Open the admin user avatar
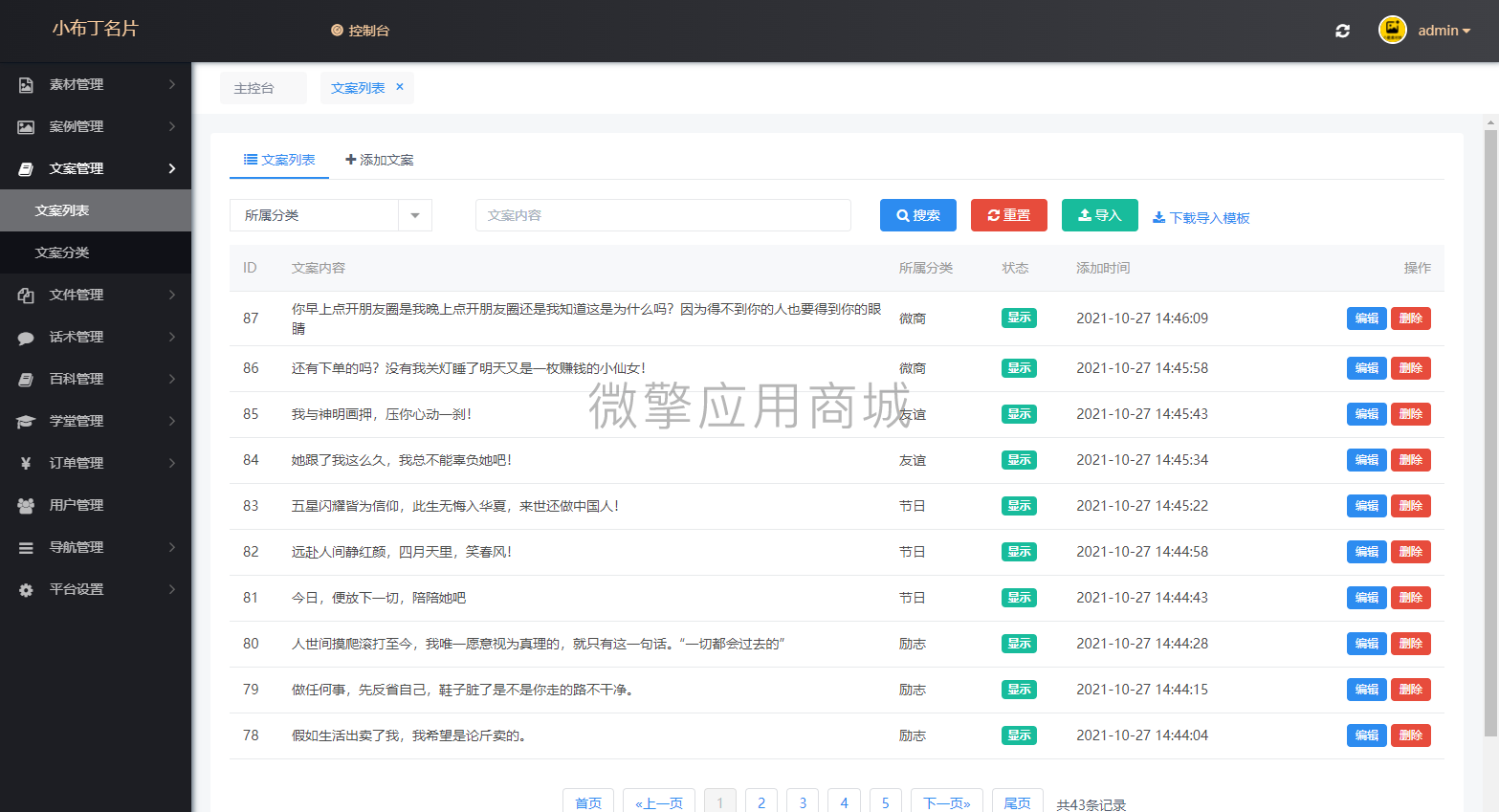Image resolution: width=1499 pixels, height=812 pixels. click(x=1392, y=30)
